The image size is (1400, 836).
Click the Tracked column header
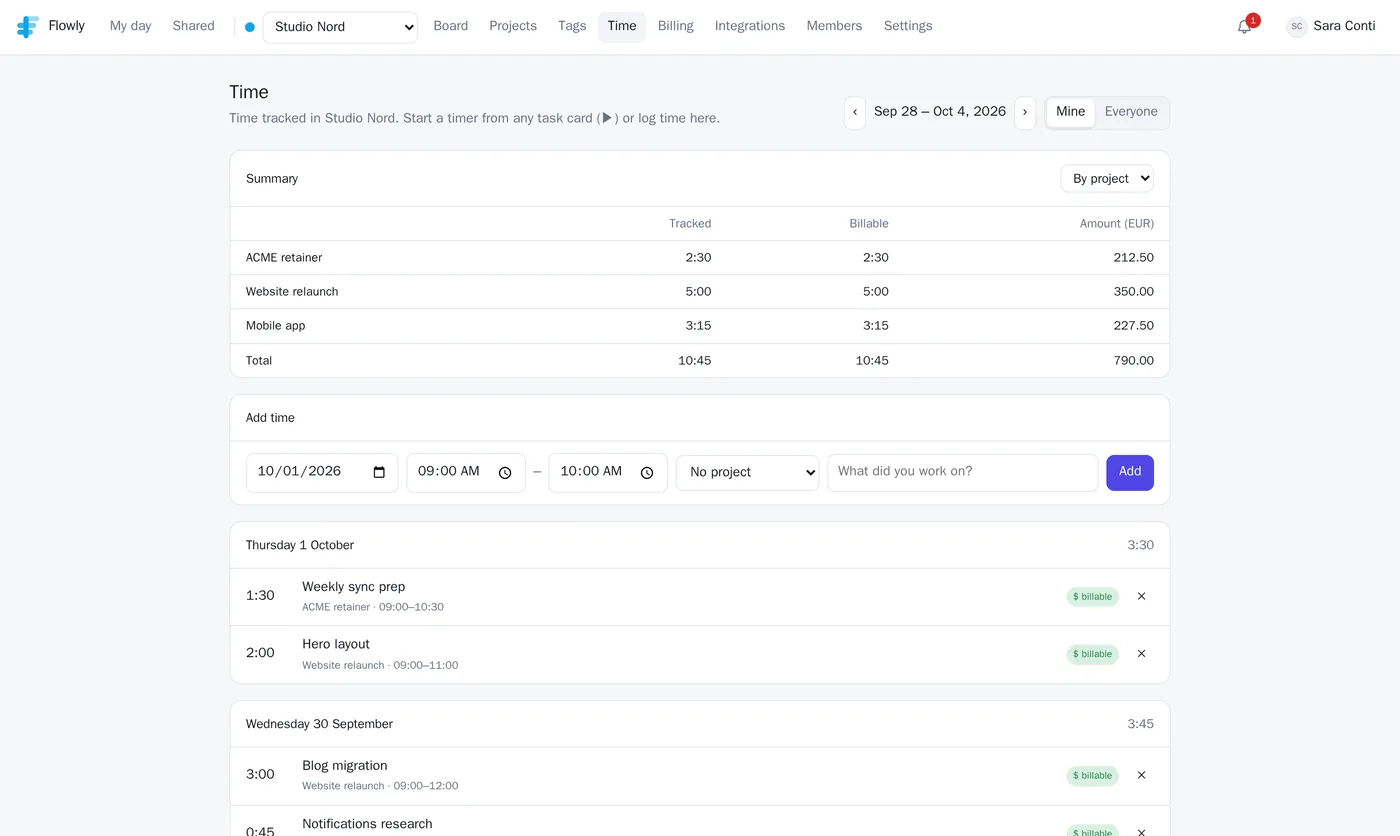691,224
